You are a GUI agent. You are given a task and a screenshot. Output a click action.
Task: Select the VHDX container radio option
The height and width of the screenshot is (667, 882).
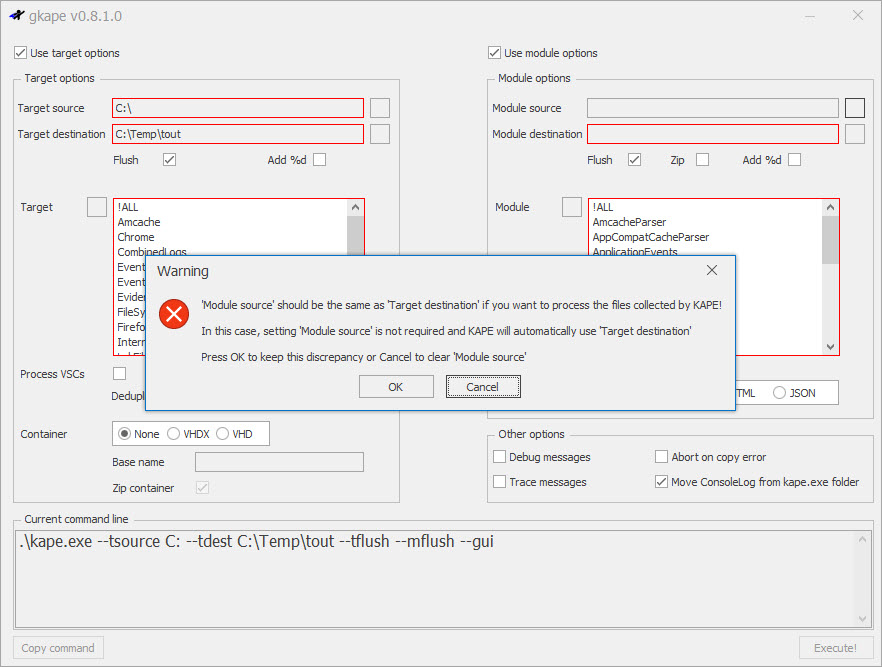pos(173,434)
